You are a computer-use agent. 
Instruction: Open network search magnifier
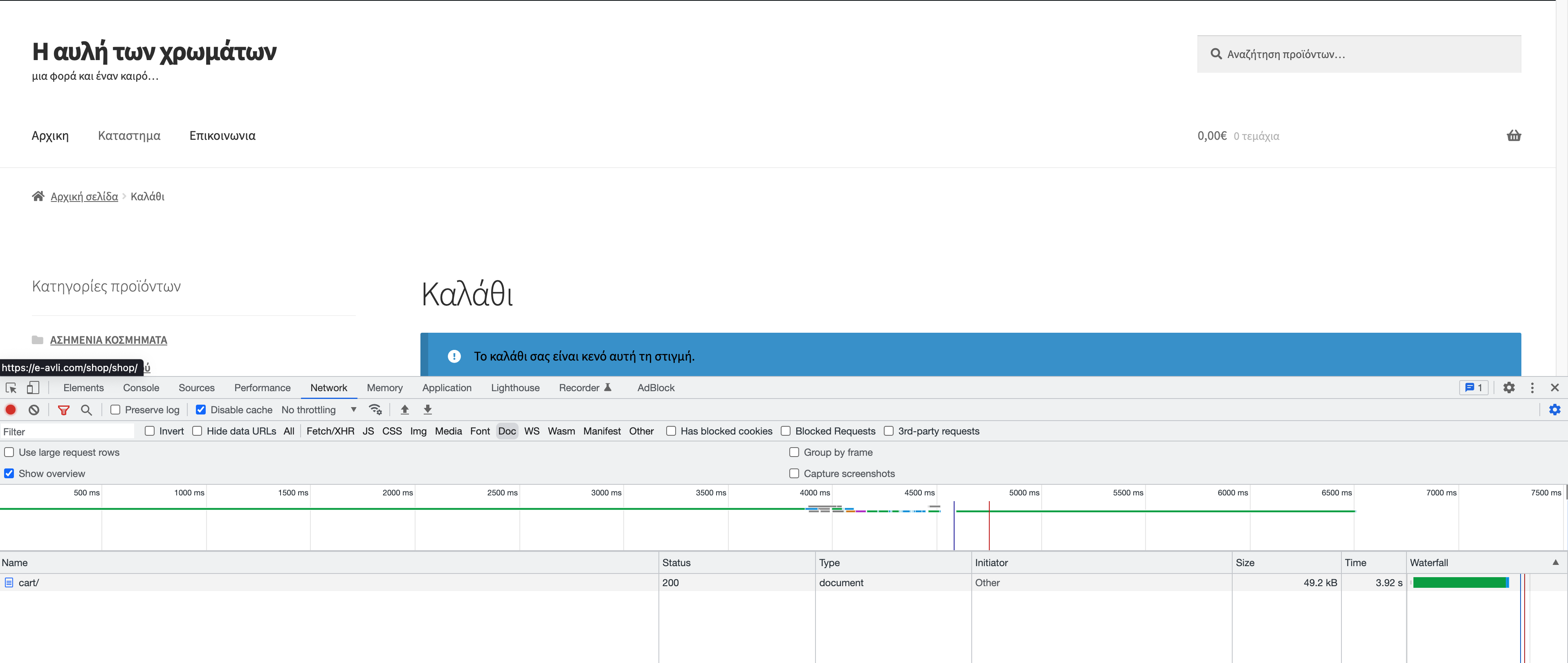point(86,409)
